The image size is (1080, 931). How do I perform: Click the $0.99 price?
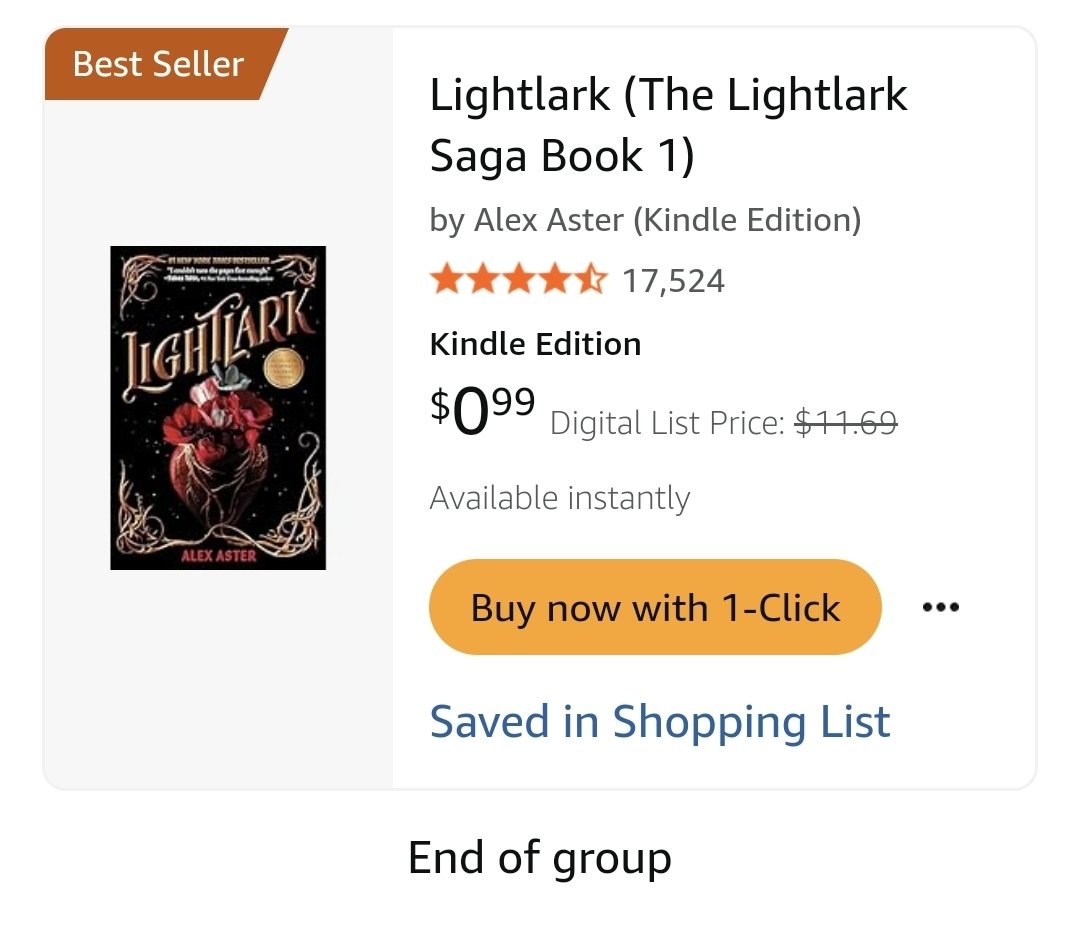(482, 410)
